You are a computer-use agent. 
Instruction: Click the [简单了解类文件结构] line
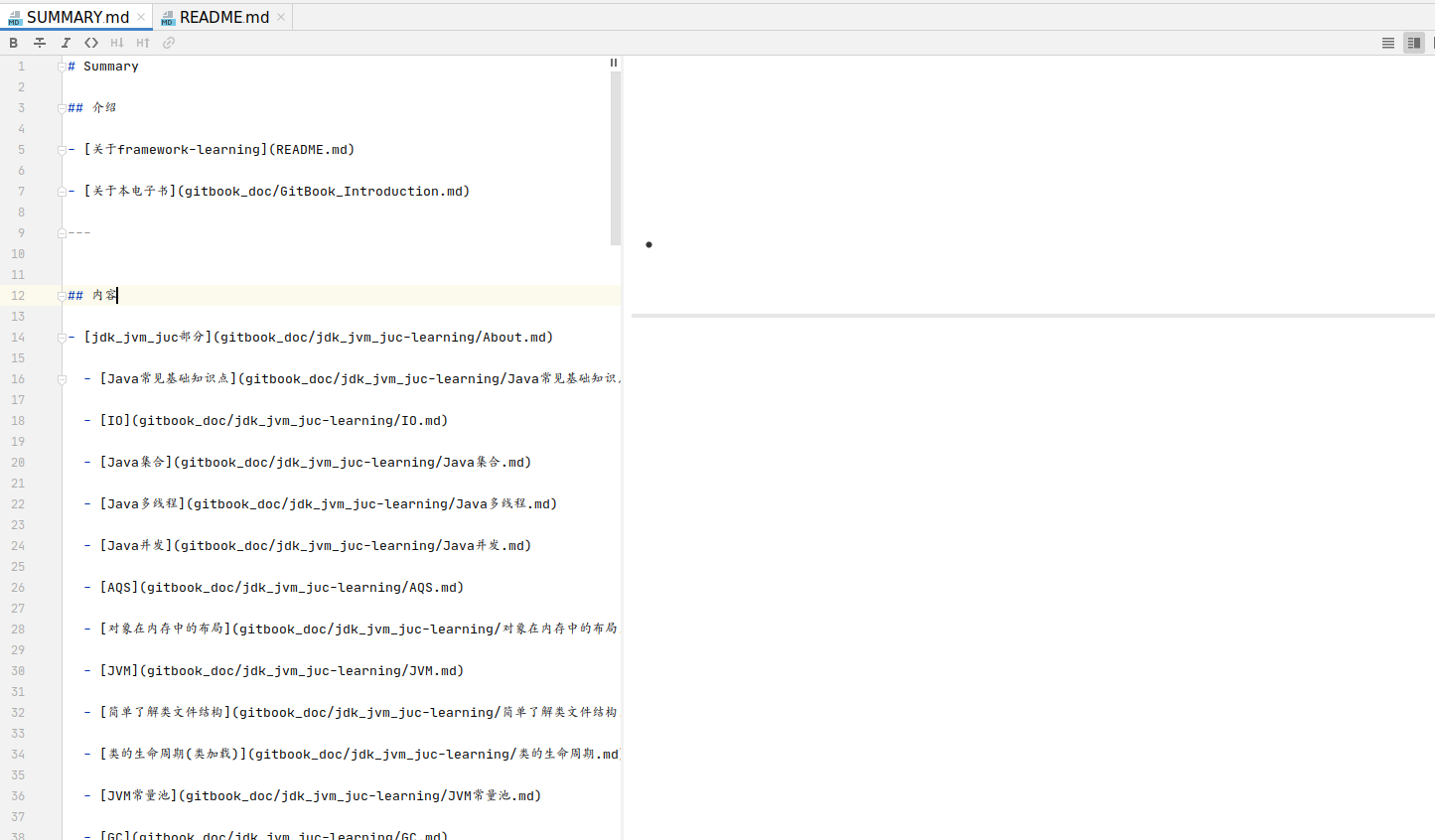click(352, 713)
